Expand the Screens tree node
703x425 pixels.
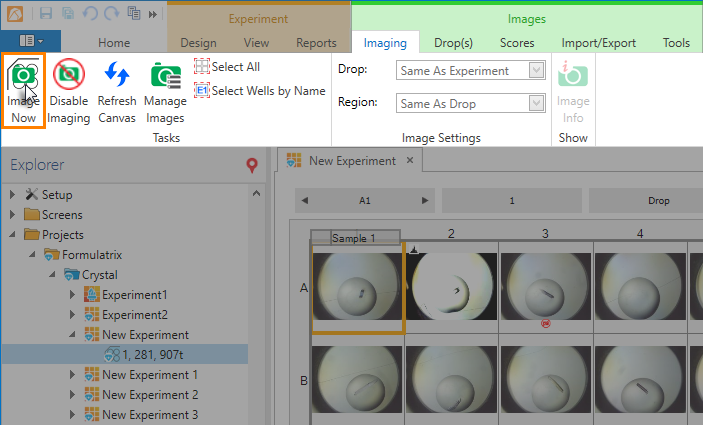tap(13, 215)
